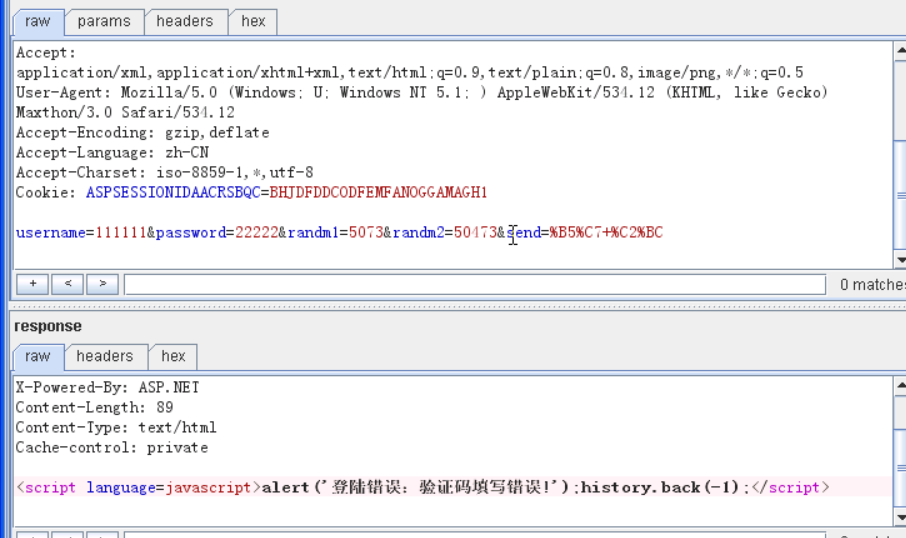906x538 pixels.
Task: Click the '%B5%C7+%C2%BC' send value
Action: (606, 233)
